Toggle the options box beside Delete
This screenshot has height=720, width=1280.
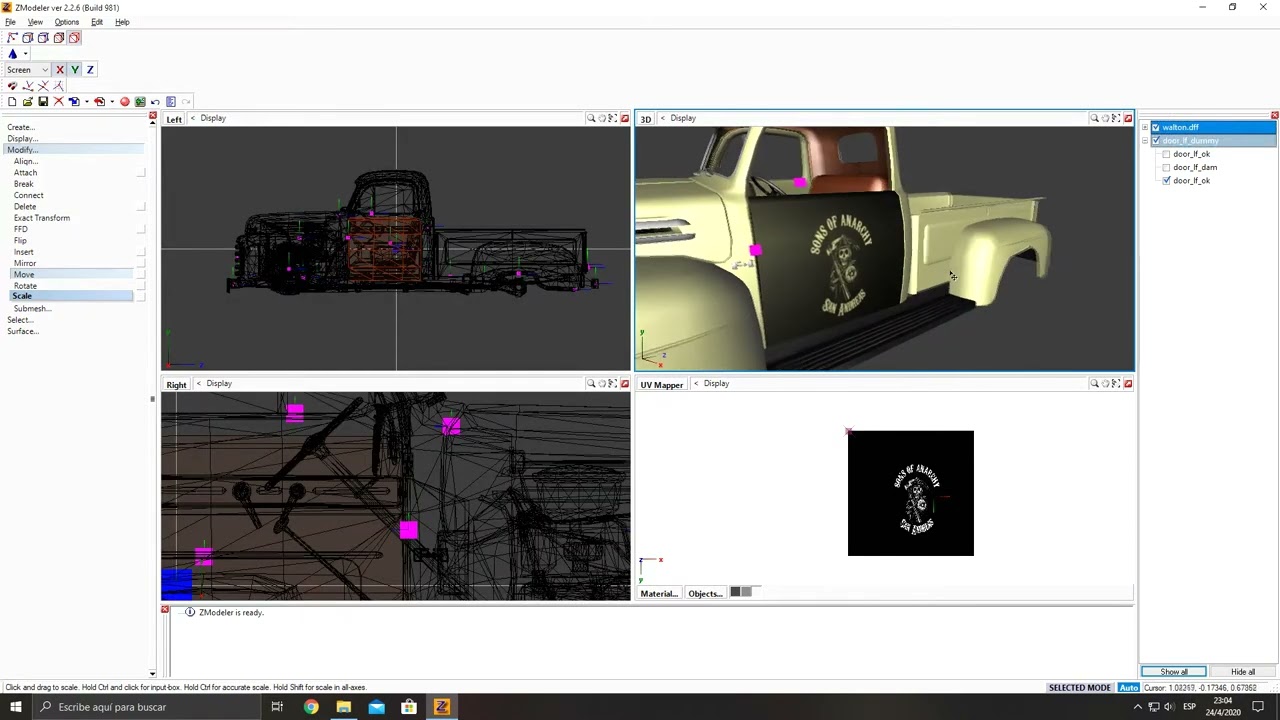tap(140, 207)
